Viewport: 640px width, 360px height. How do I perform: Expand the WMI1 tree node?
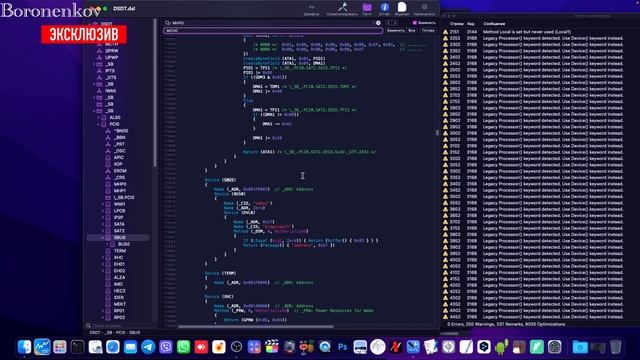(103, 204)
